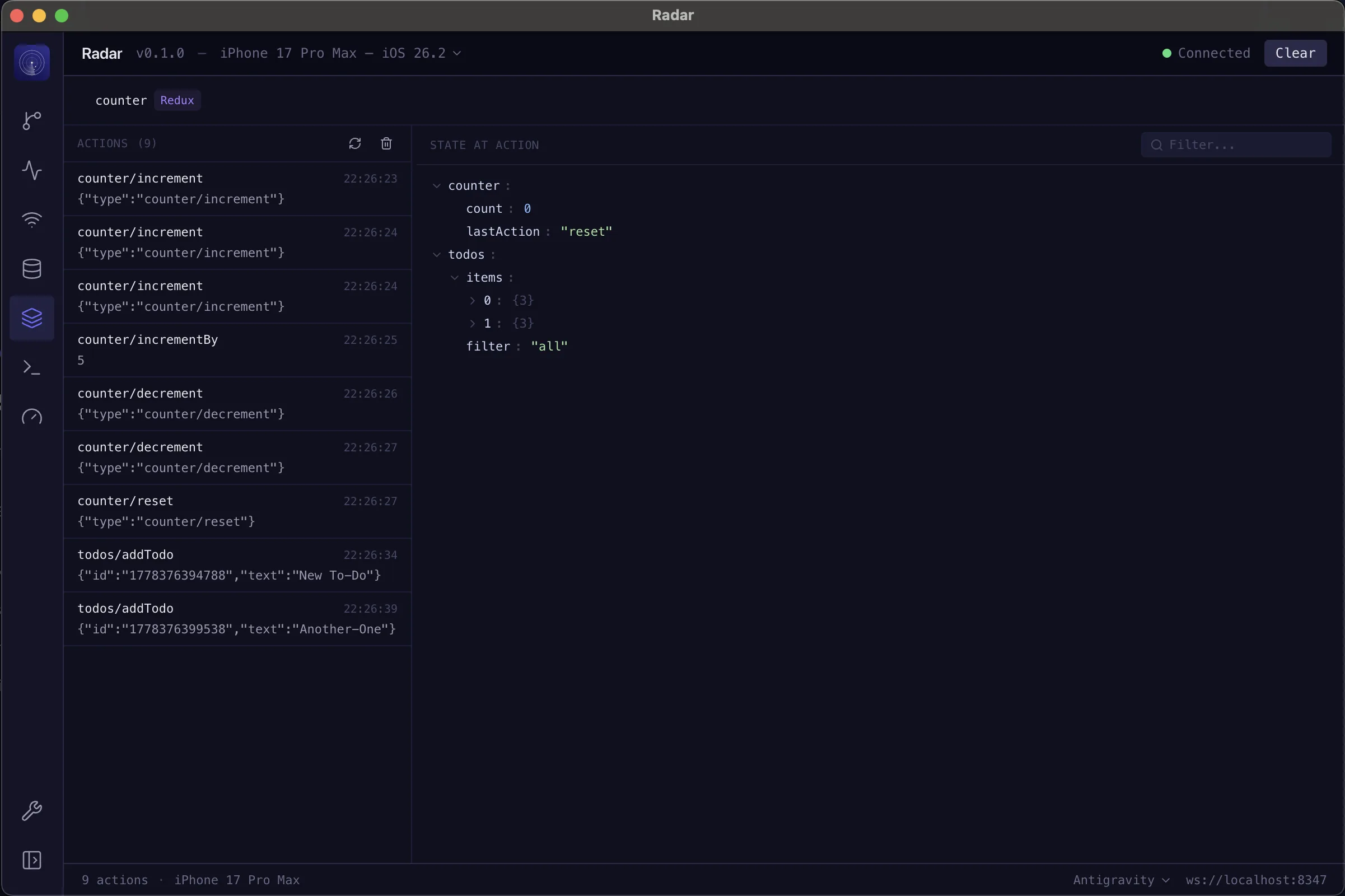
Task: Click the green fullscreen window button
Action: tap(62, 16)
